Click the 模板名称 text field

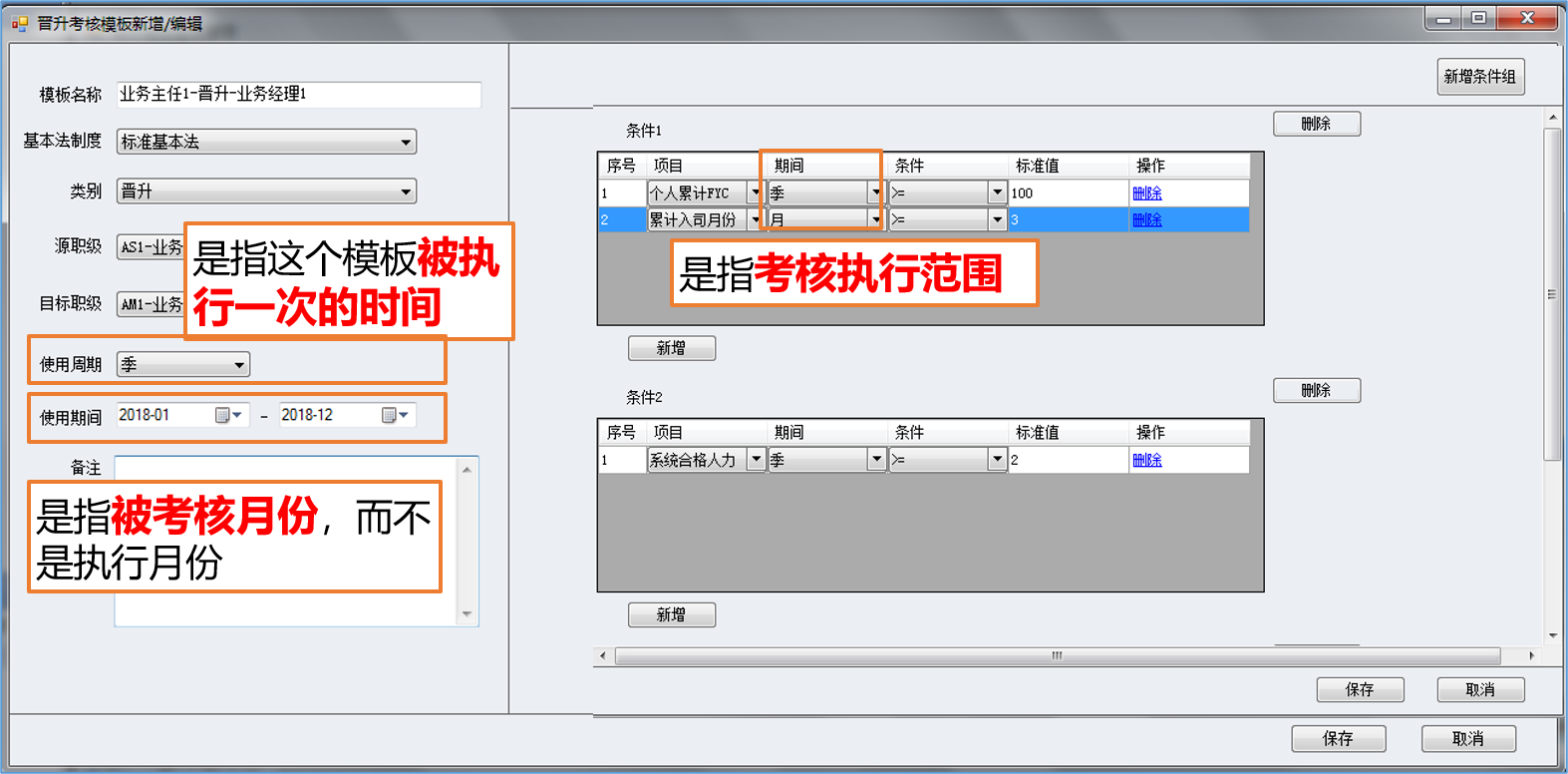coord(298,95)
